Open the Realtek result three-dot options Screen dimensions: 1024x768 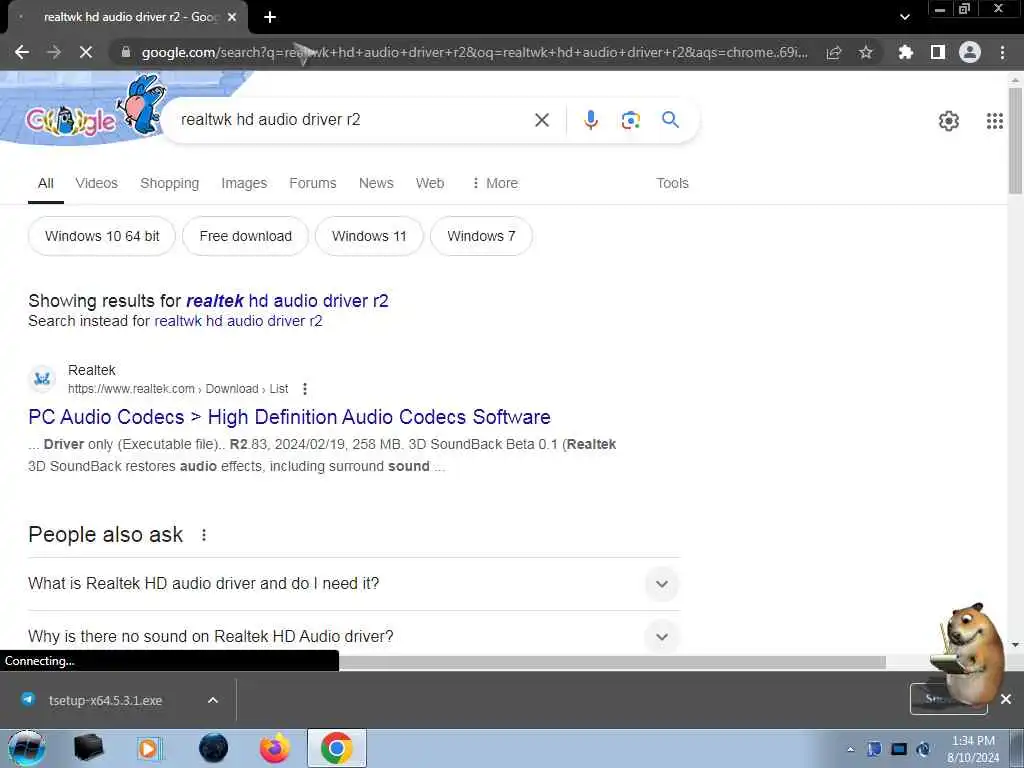coord(304,389)
